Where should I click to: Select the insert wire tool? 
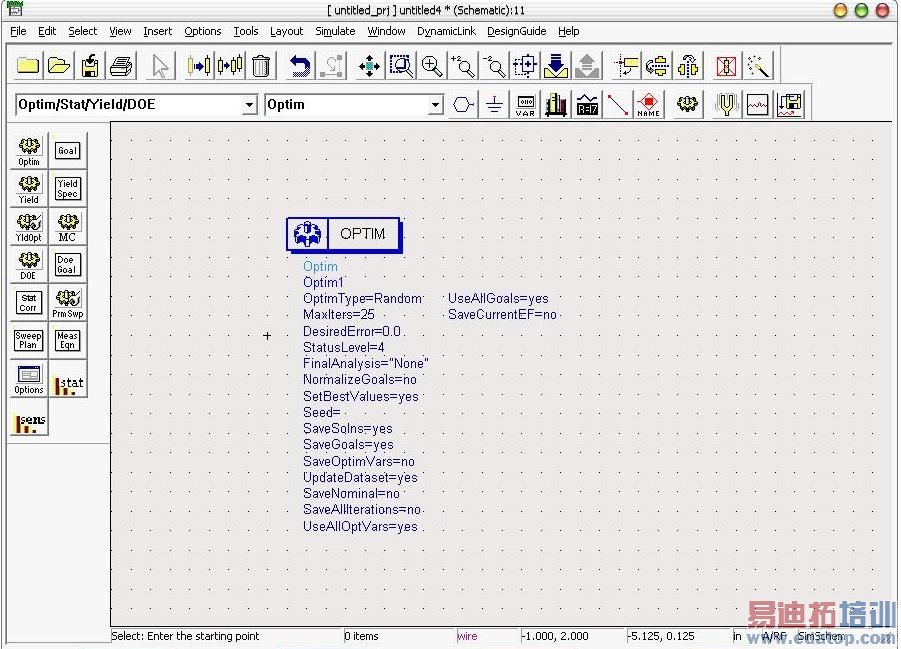pos(618,105)
